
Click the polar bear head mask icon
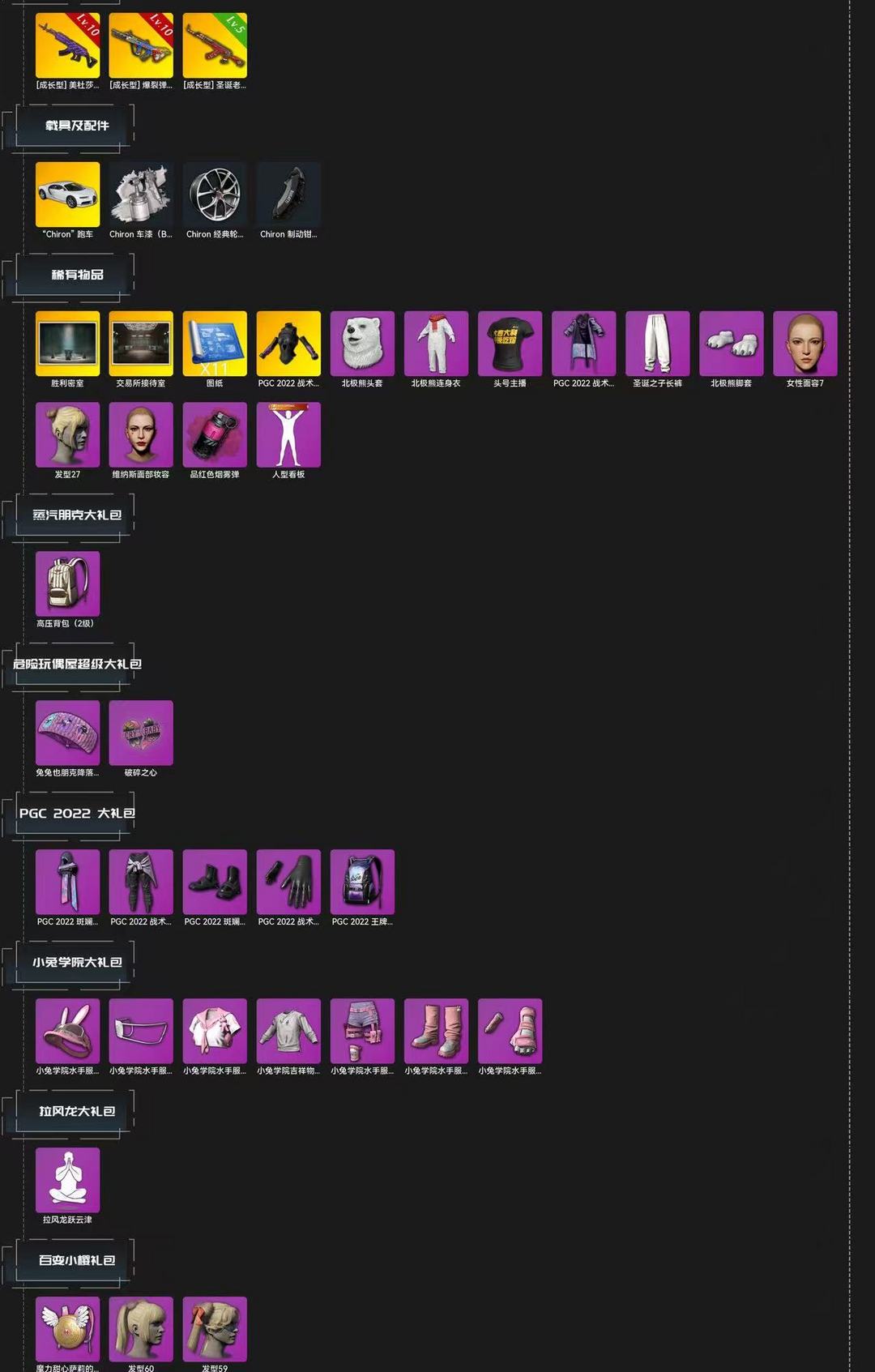coord(362,344)
